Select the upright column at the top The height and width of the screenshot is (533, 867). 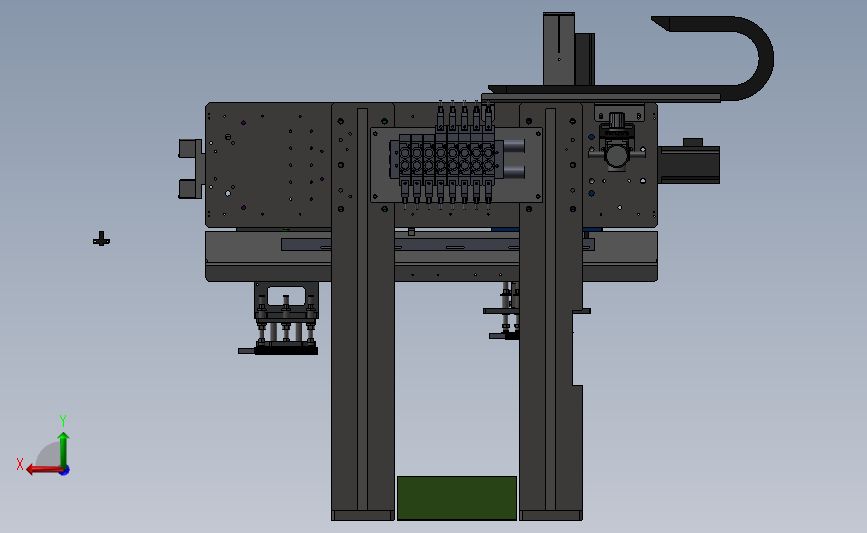point(559,49)
